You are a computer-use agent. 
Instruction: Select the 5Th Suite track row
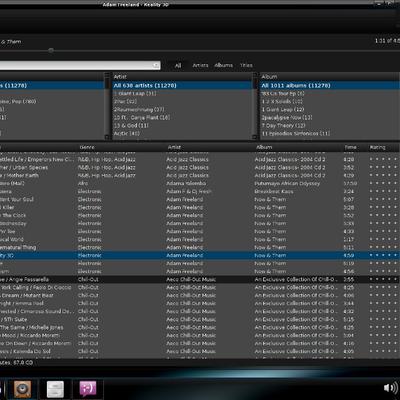click(x=200, y=320)
